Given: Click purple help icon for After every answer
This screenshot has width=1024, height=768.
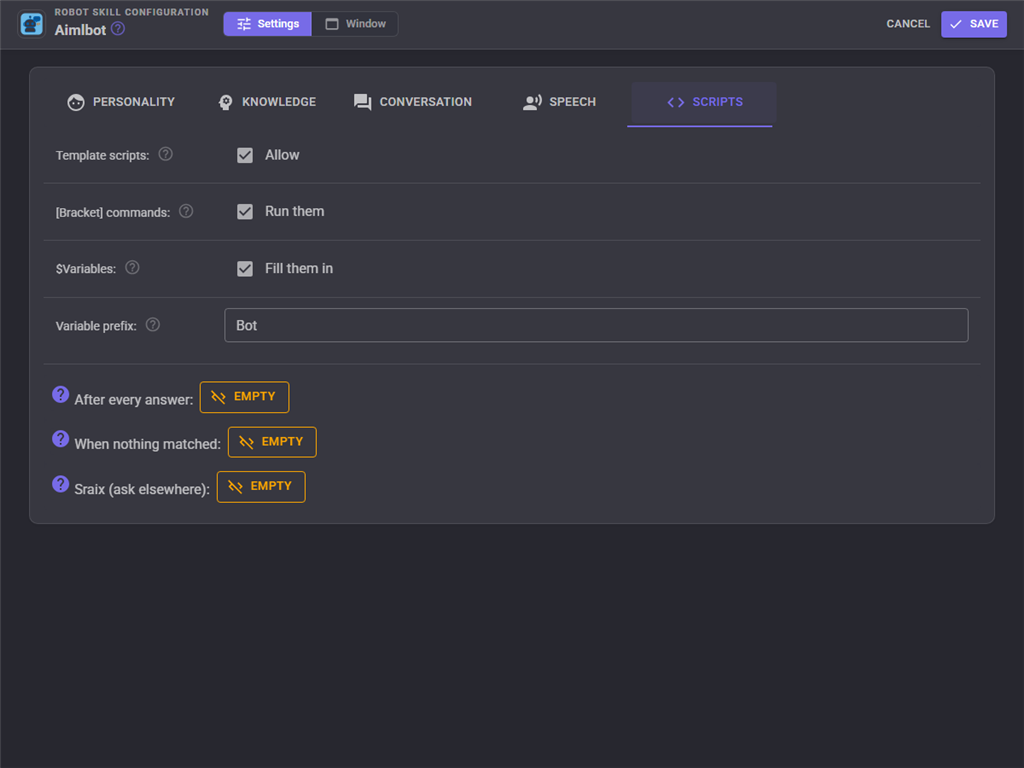Looking at the screenshot, I should [x=61, y=394].
